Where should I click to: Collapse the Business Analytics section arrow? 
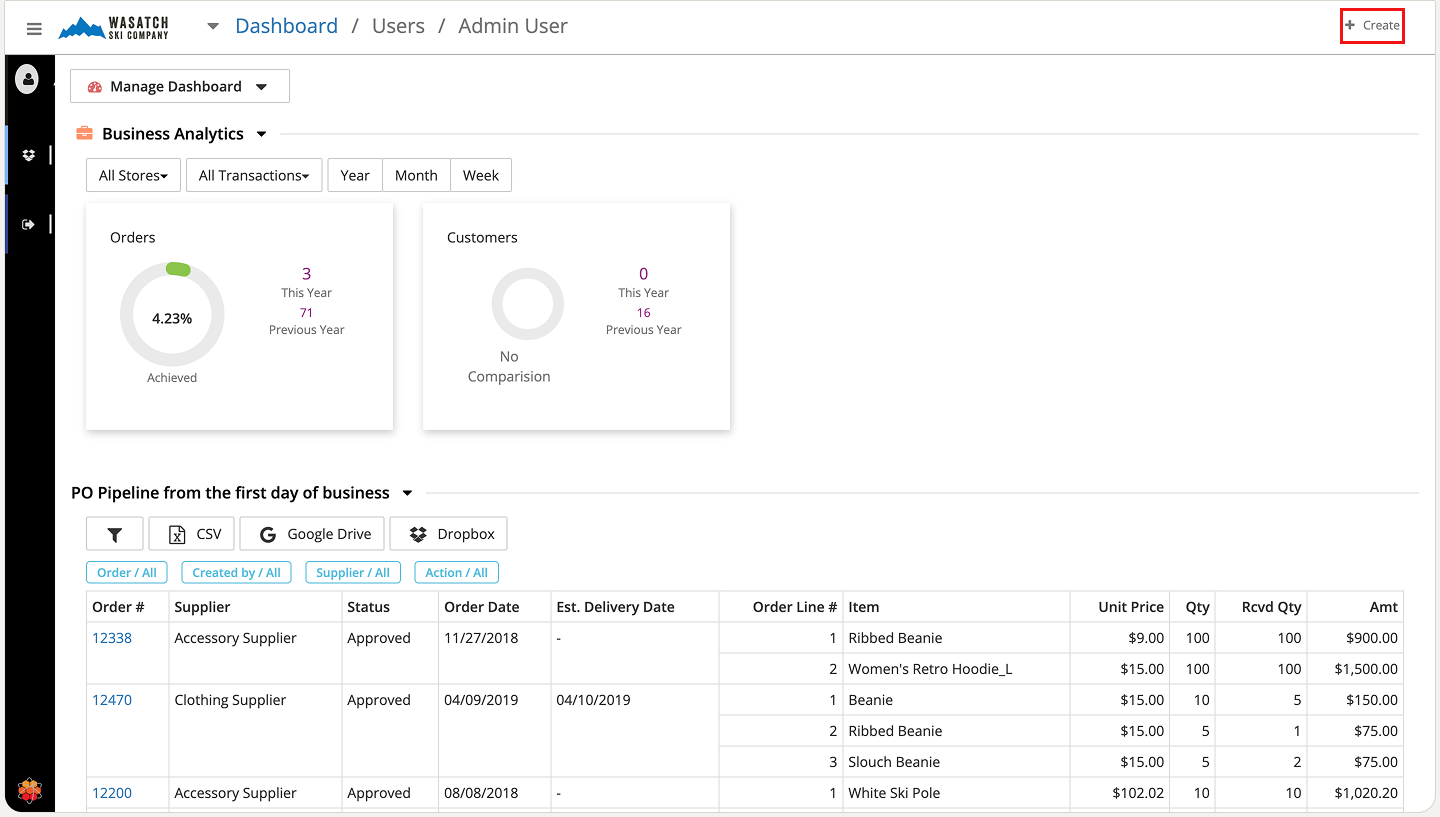262,134
